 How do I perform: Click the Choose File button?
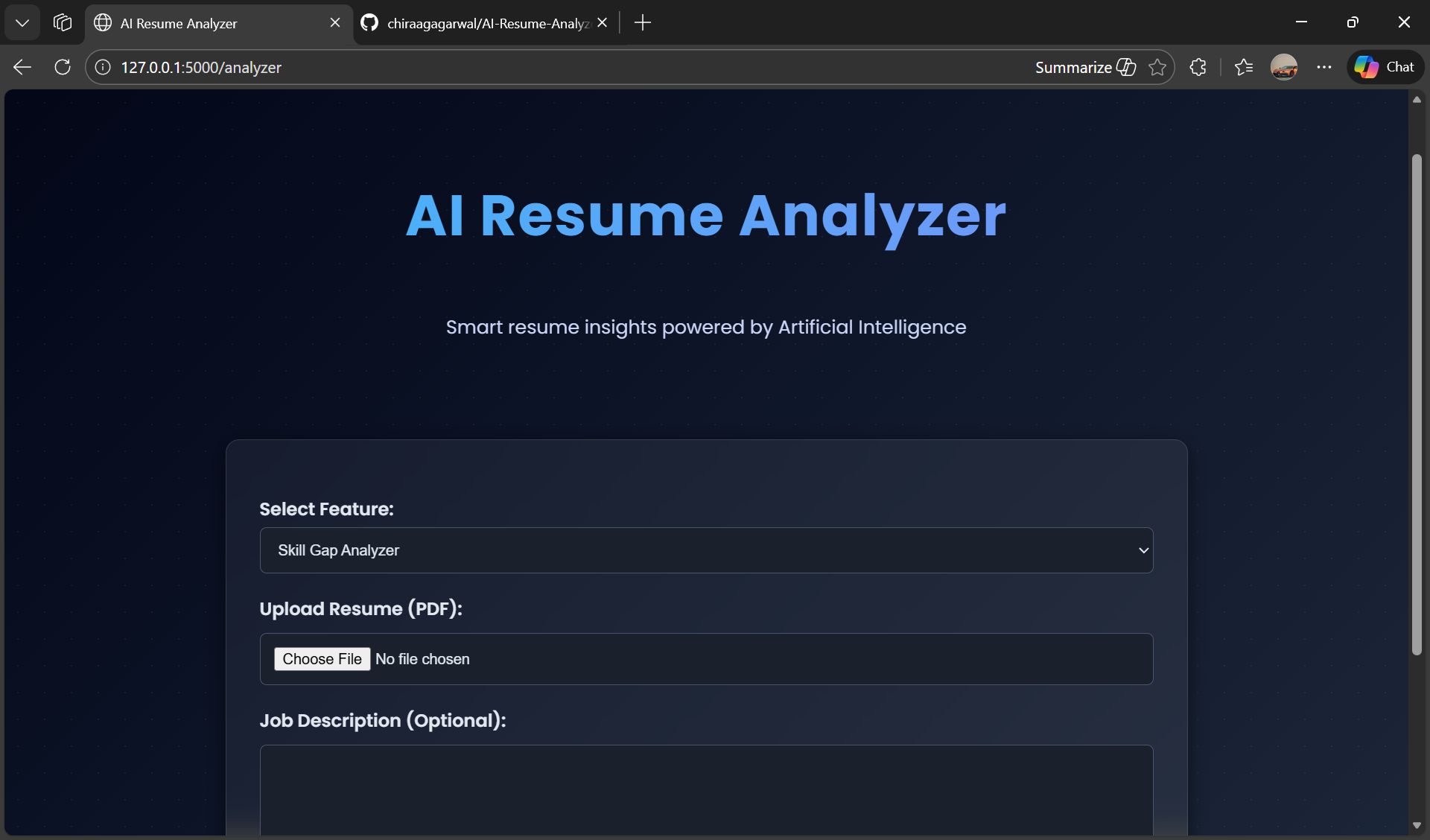tap(322, 659)
